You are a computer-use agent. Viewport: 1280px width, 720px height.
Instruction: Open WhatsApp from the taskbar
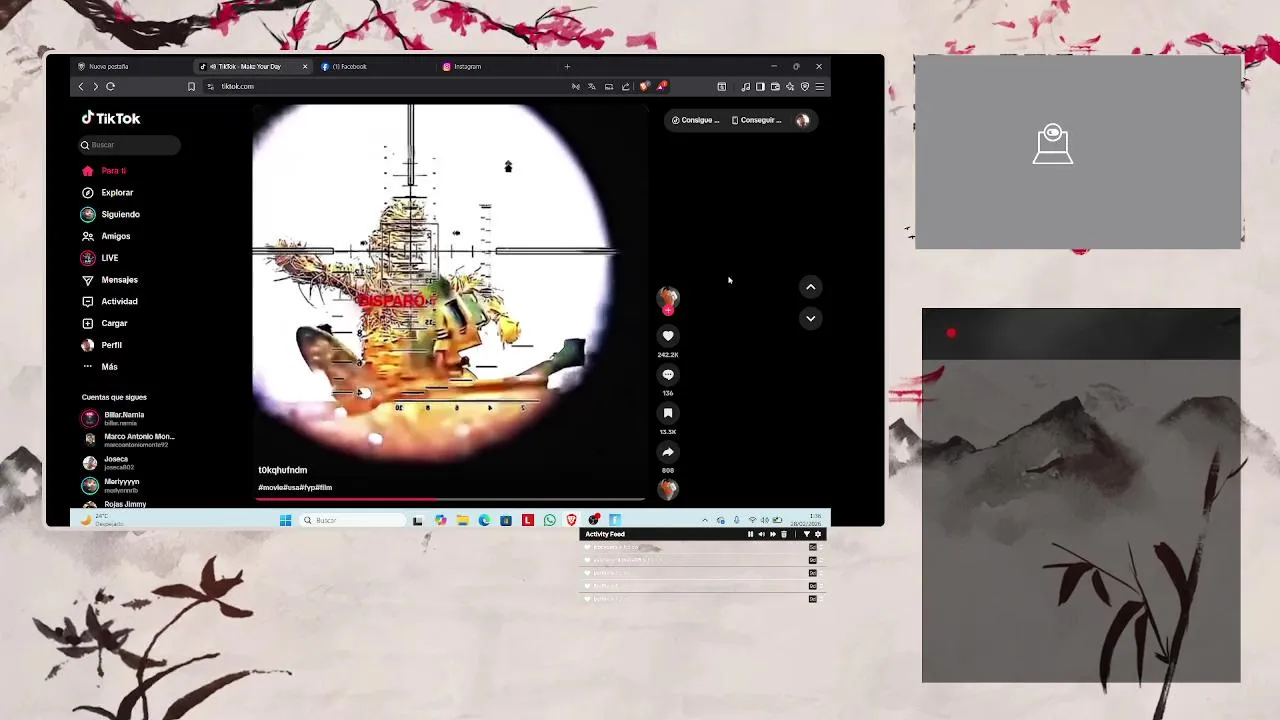tap(550, 520)
